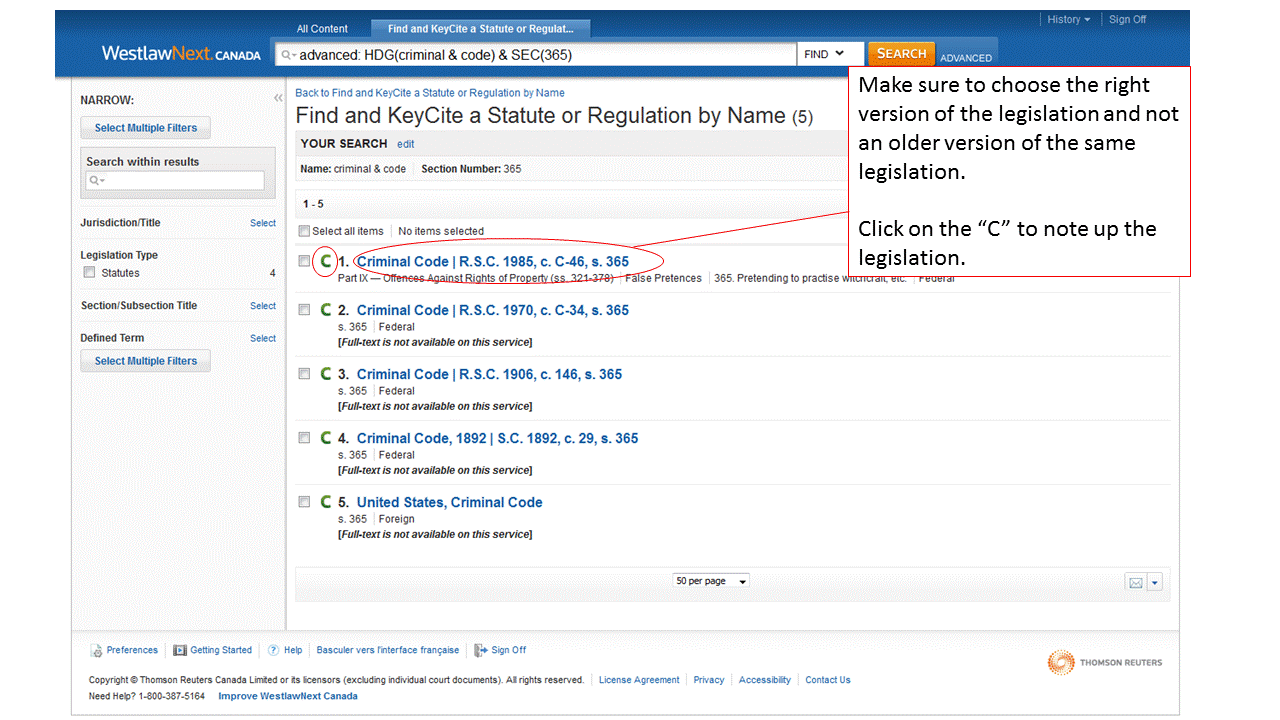This screenshot has width=1280, height=720.
Task: Check the box for result 1 R.S.C. 1985
Action: point(304,261)
